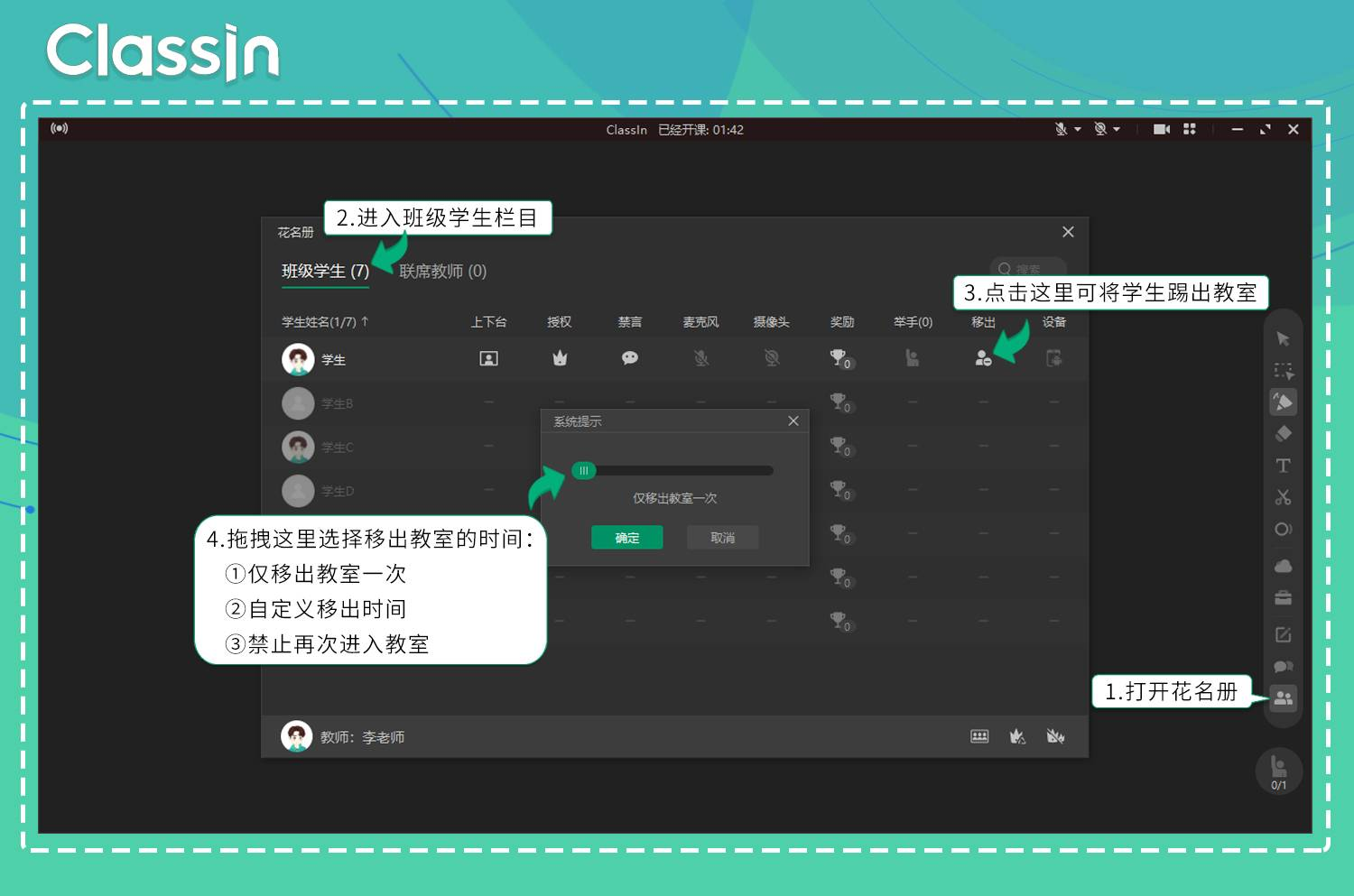Award a trophy to 学生B
The image size is (1354, 896).
(840, 402)
